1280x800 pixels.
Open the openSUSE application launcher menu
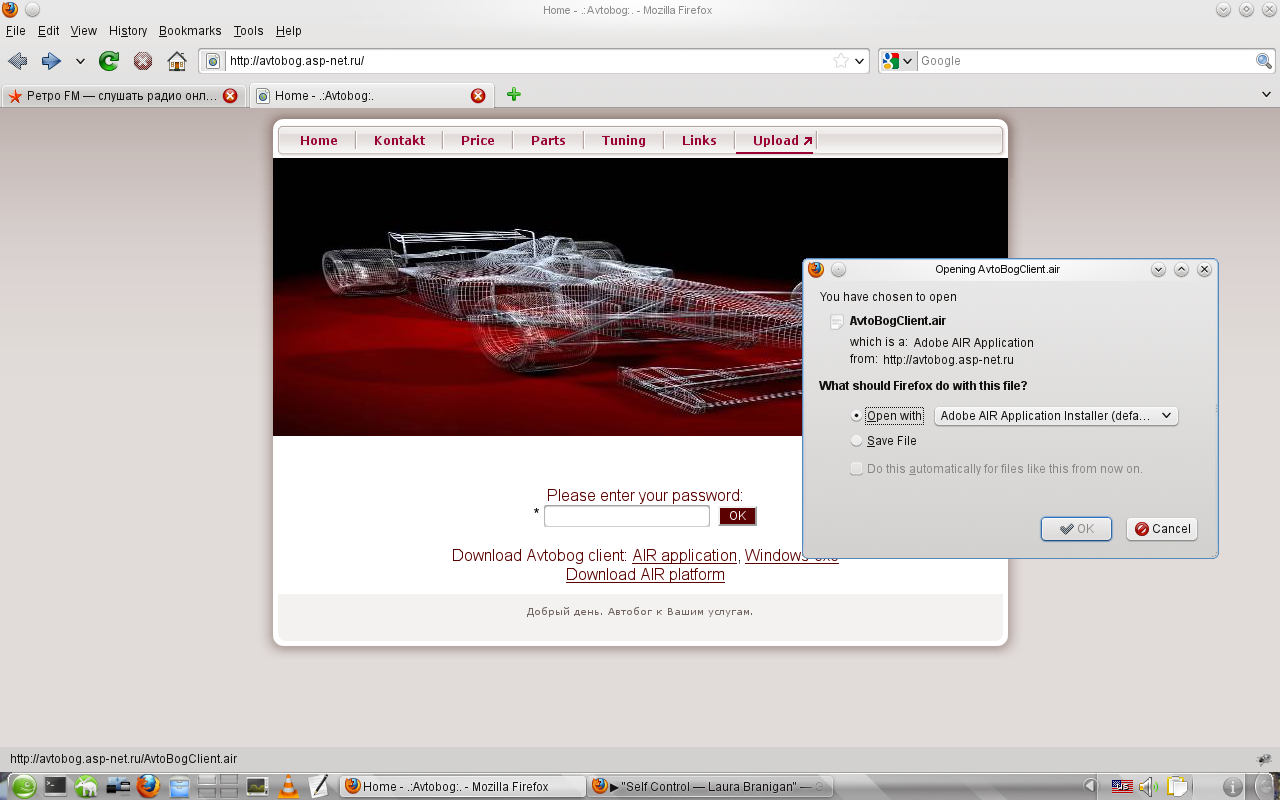[23, 786]
